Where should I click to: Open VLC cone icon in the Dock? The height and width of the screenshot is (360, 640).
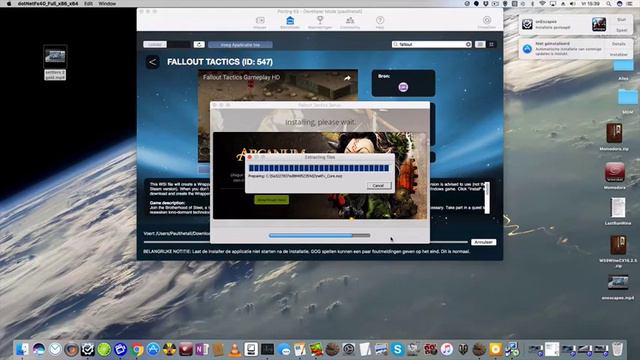pyautogui.click(x=235, y=349)
